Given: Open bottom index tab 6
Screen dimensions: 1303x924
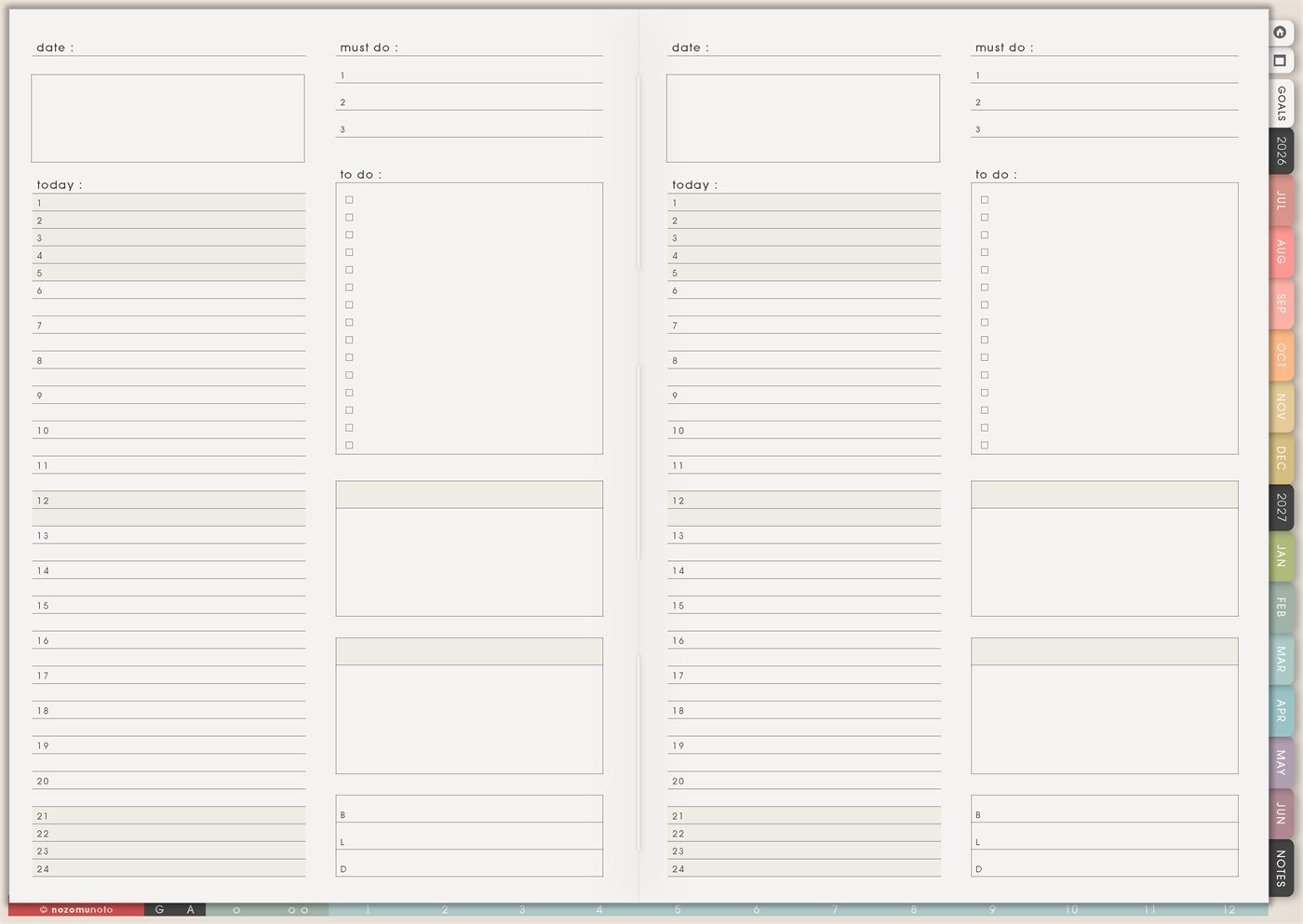Looking at the screenshot, I should 756,910.
